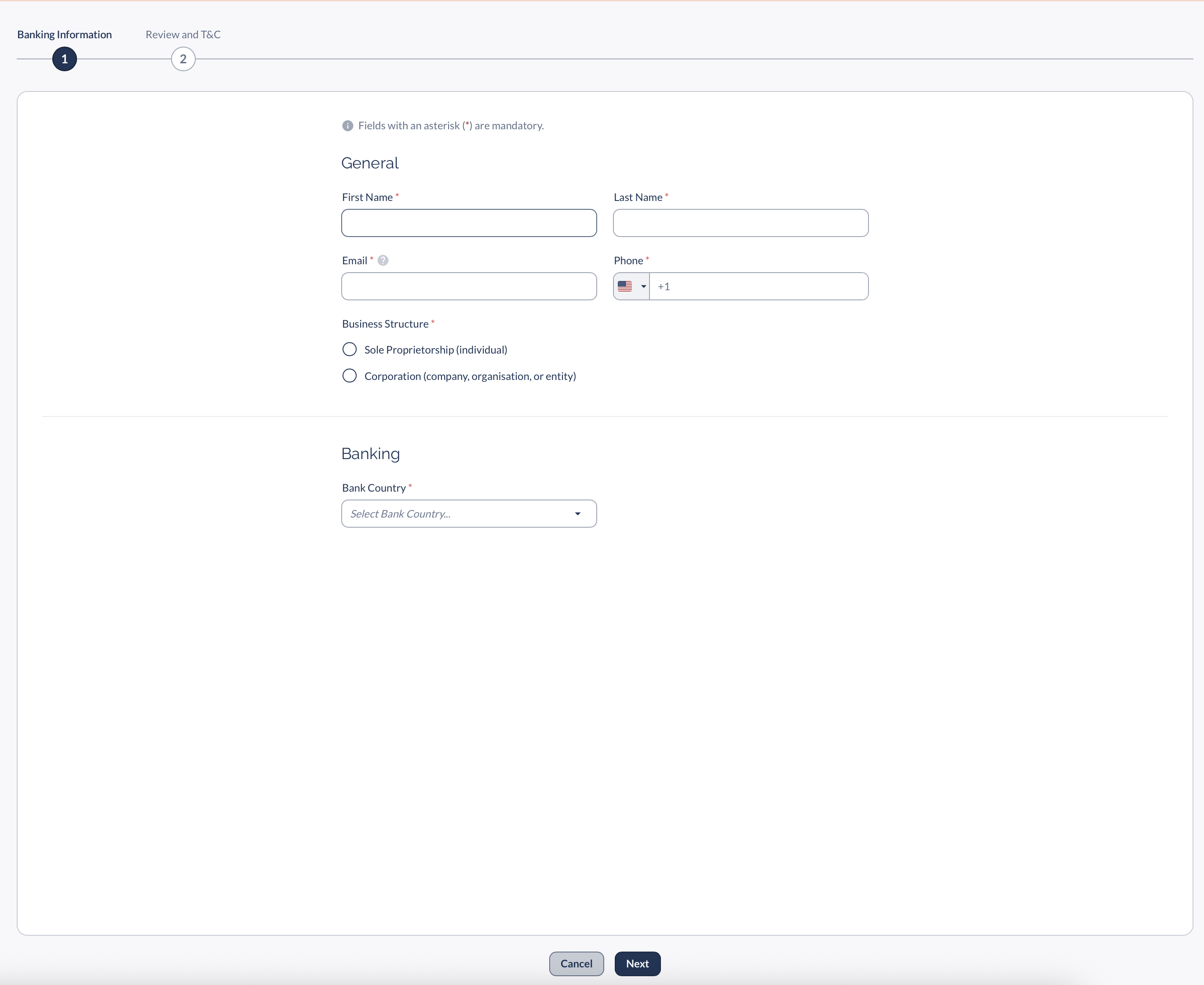
Task: Open the Select Bank Country dropdown
Action: coord(469,514)
